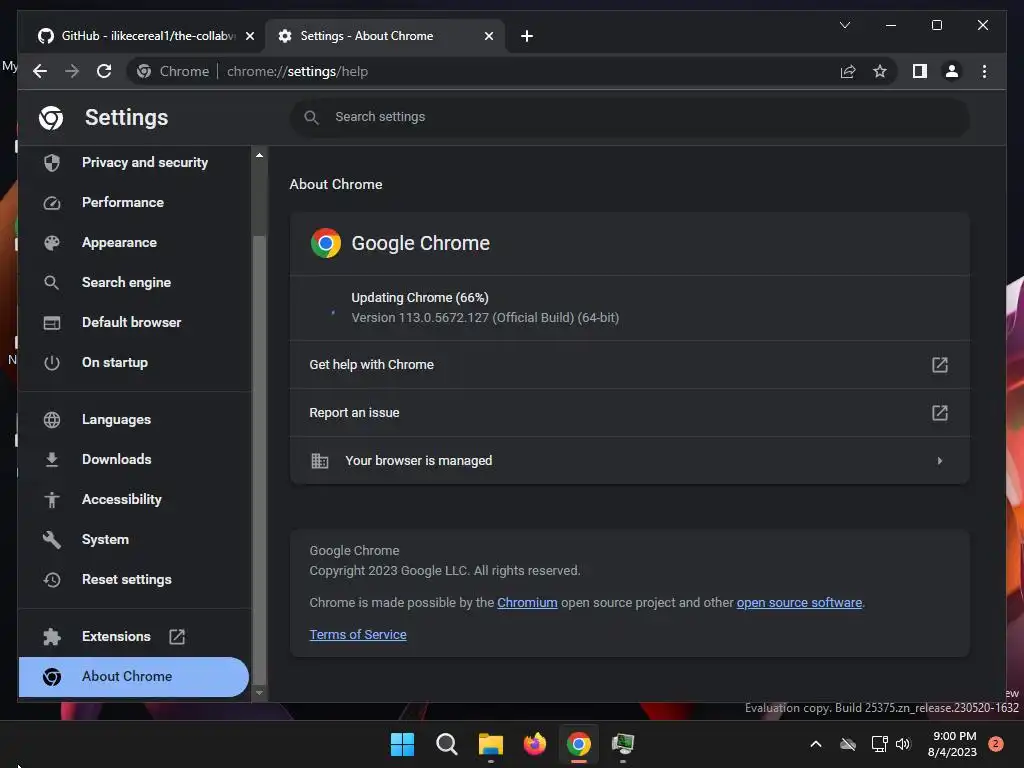
Task: Open Report an issue
Action: tap(630, 413)
